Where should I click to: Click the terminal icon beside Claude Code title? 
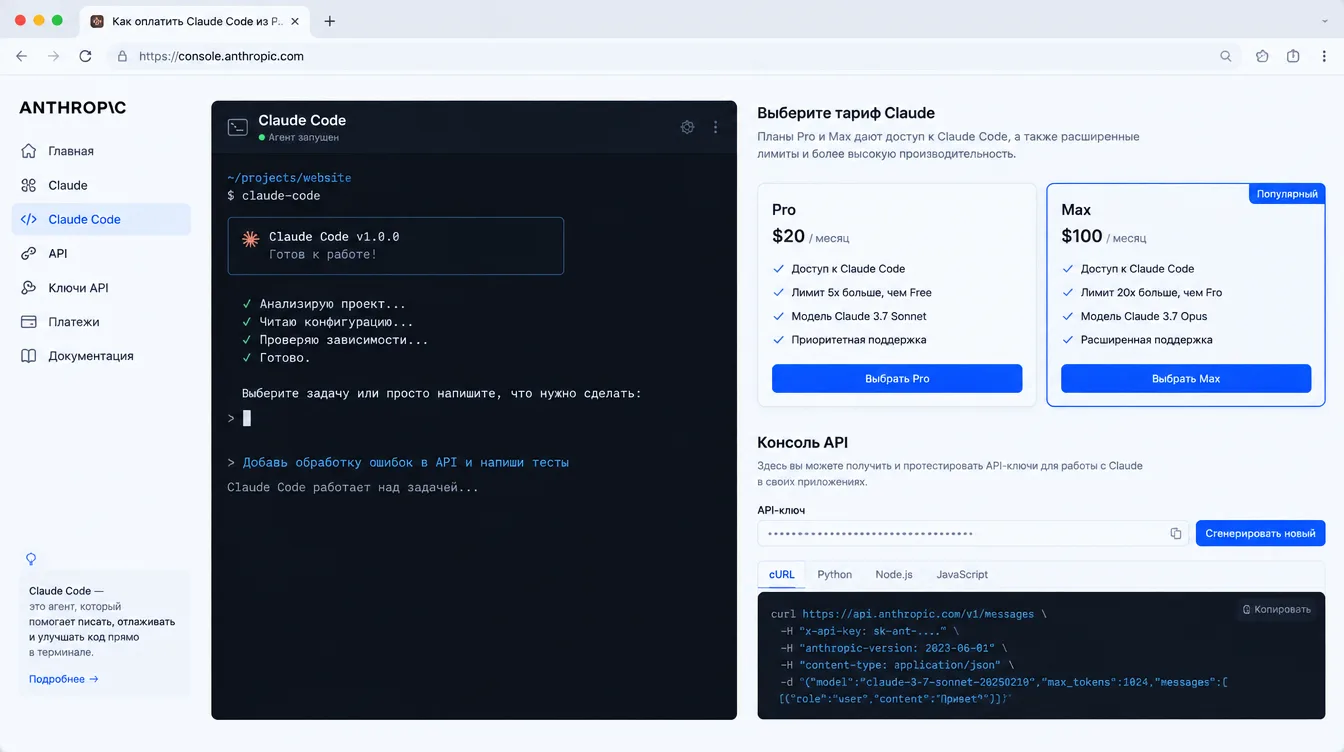tap(238, 127)
